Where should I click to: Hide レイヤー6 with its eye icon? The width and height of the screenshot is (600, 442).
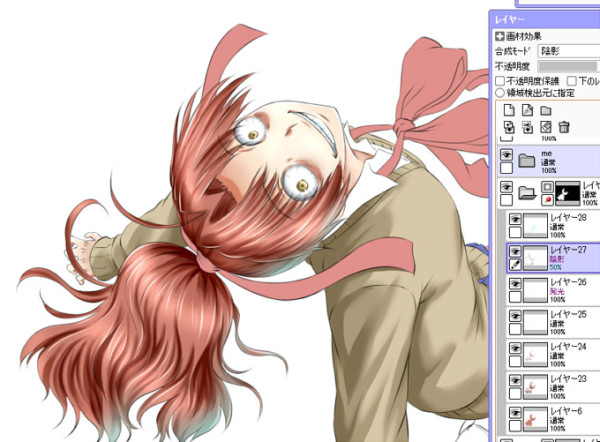tap(515, 413)
